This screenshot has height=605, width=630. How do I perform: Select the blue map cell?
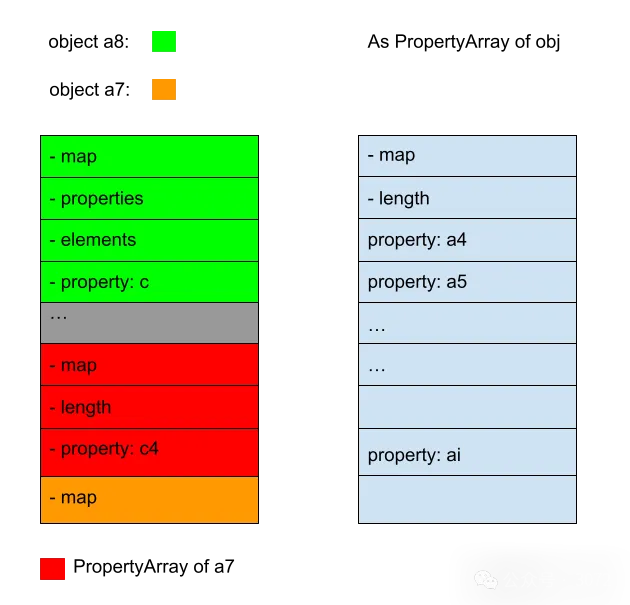467,156
